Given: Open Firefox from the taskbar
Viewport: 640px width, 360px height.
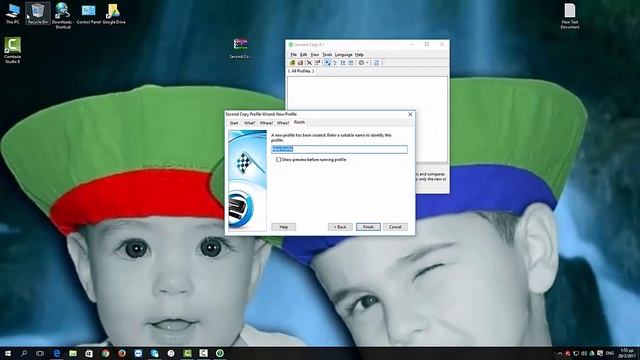Looking at the screenshot, I should [122, 353].
